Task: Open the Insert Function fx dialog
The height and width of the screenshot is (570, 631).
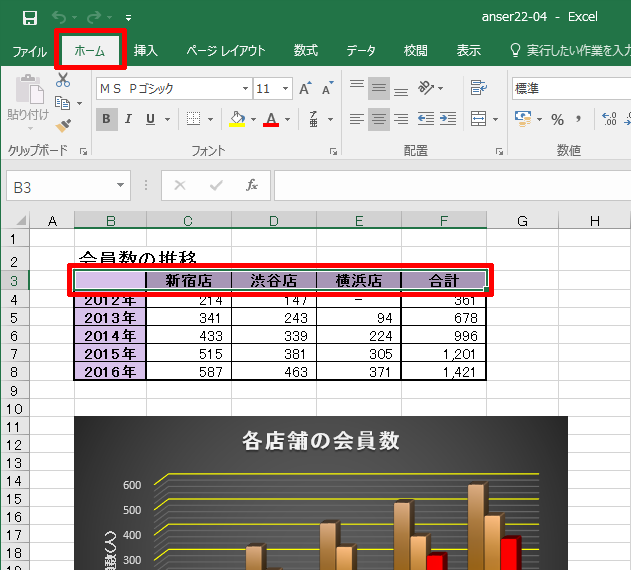Action: 252,186
